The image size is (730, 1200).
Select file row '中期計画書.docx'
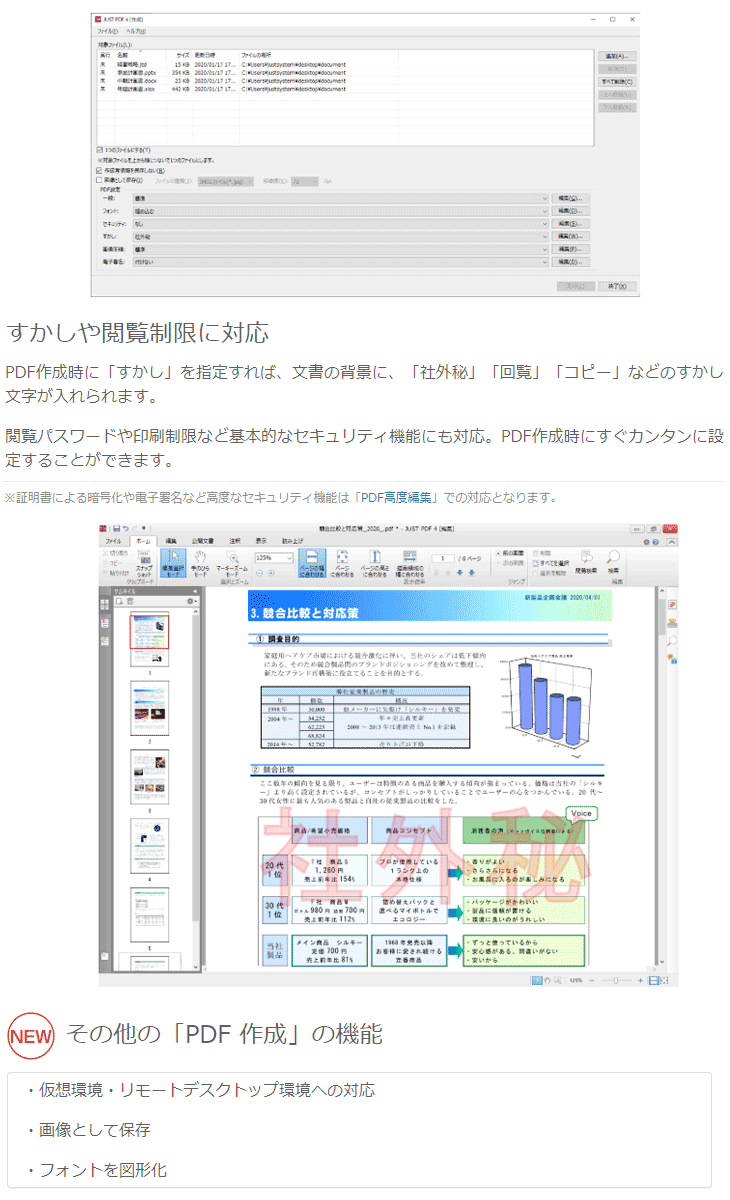click(x=345, y=81)
